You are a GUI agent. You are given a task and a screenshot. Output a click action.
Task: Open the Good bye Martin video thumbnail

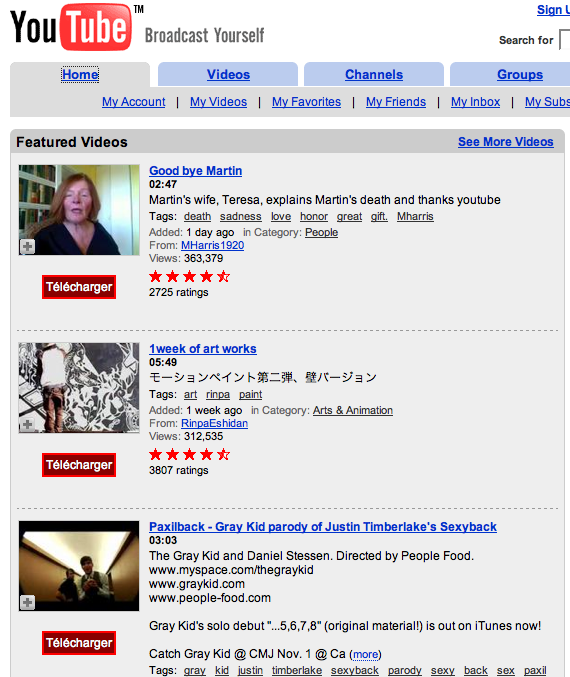(79, 210)
